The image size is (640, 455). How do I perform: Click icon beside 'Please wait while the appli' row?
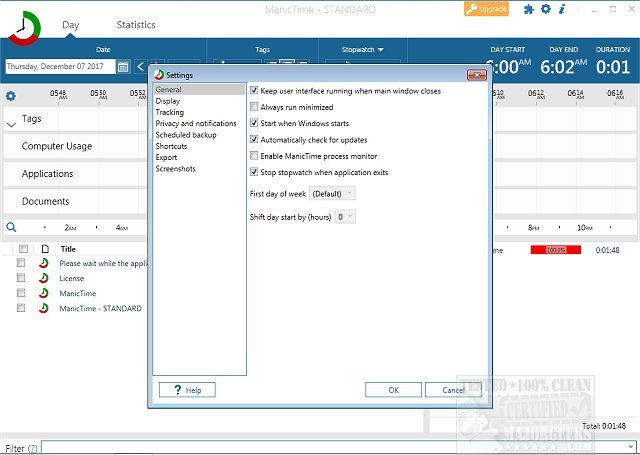44,263
